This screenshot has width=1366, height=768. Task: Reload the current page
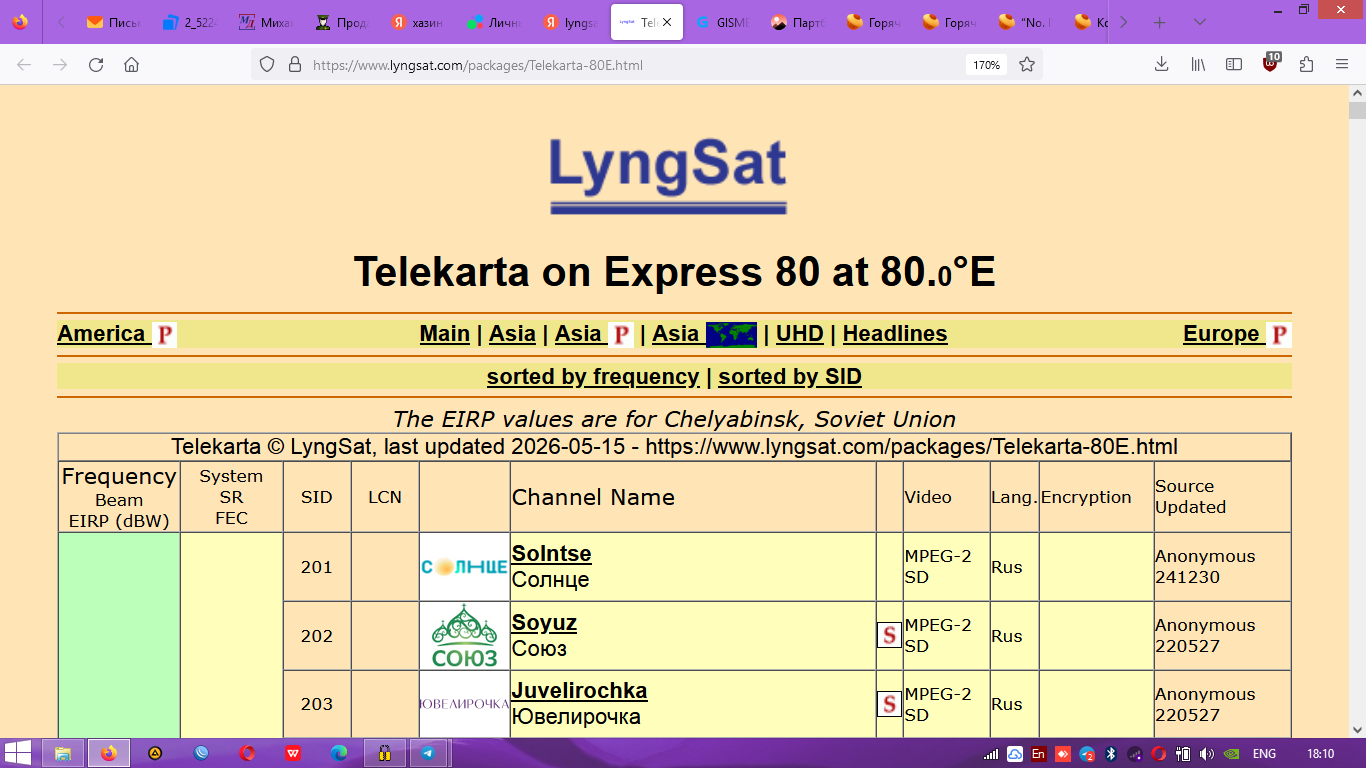pyautogui.click(x=96, y=65)
